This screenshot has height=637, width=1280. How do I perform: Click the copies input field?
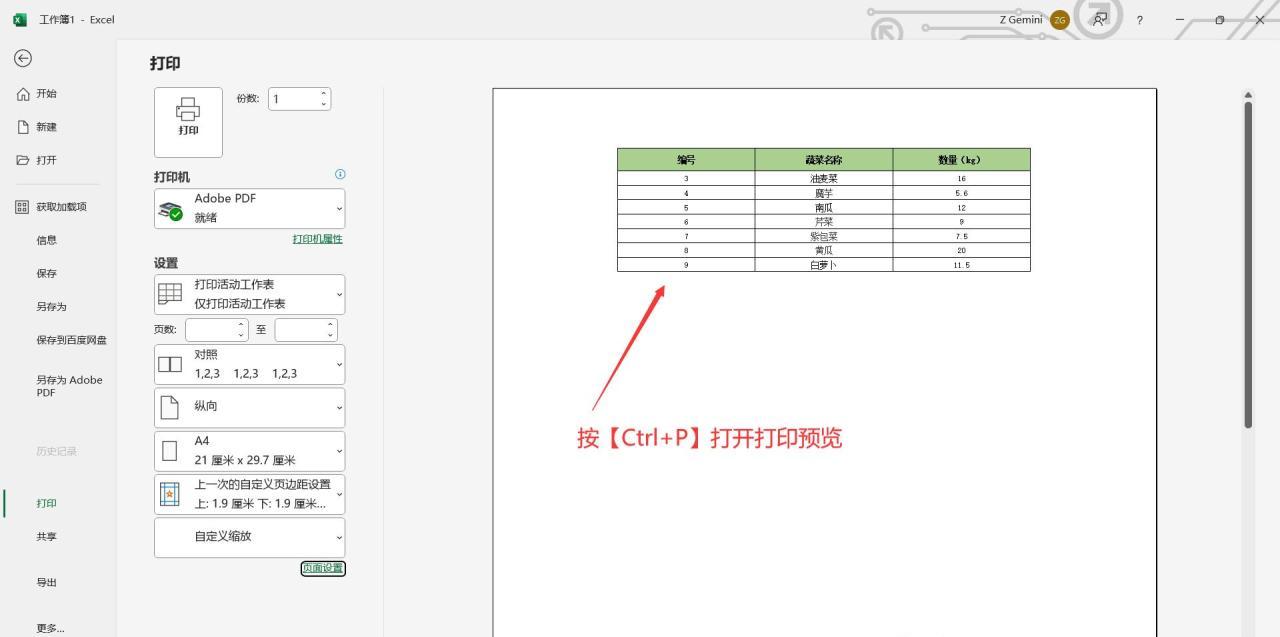(292, 99)
